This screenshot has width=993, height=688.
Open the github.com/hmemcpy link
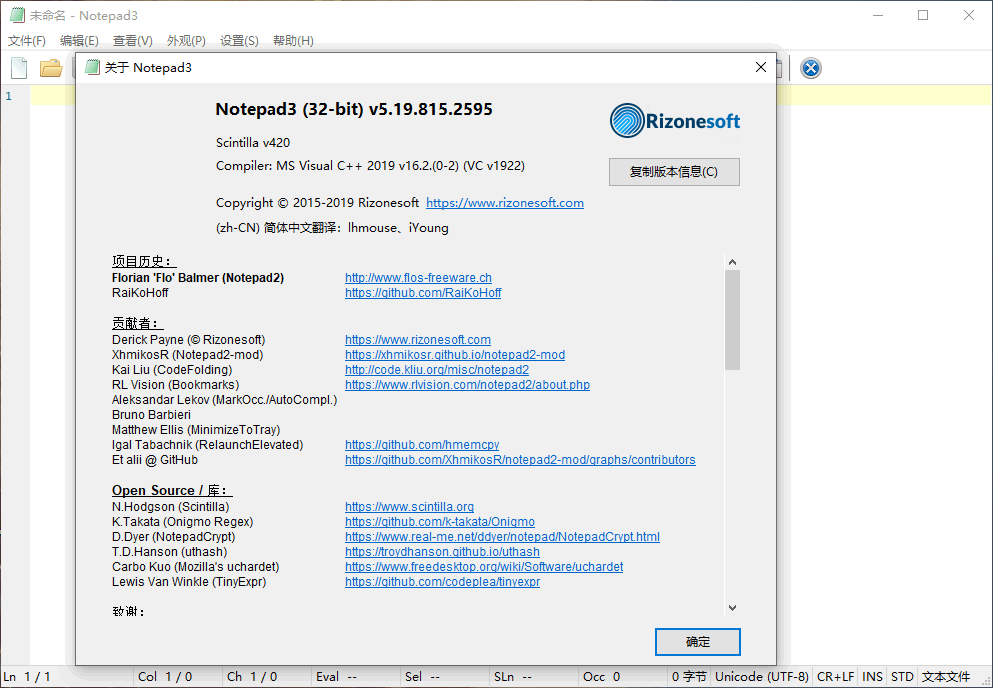click(x=422, y=445)
